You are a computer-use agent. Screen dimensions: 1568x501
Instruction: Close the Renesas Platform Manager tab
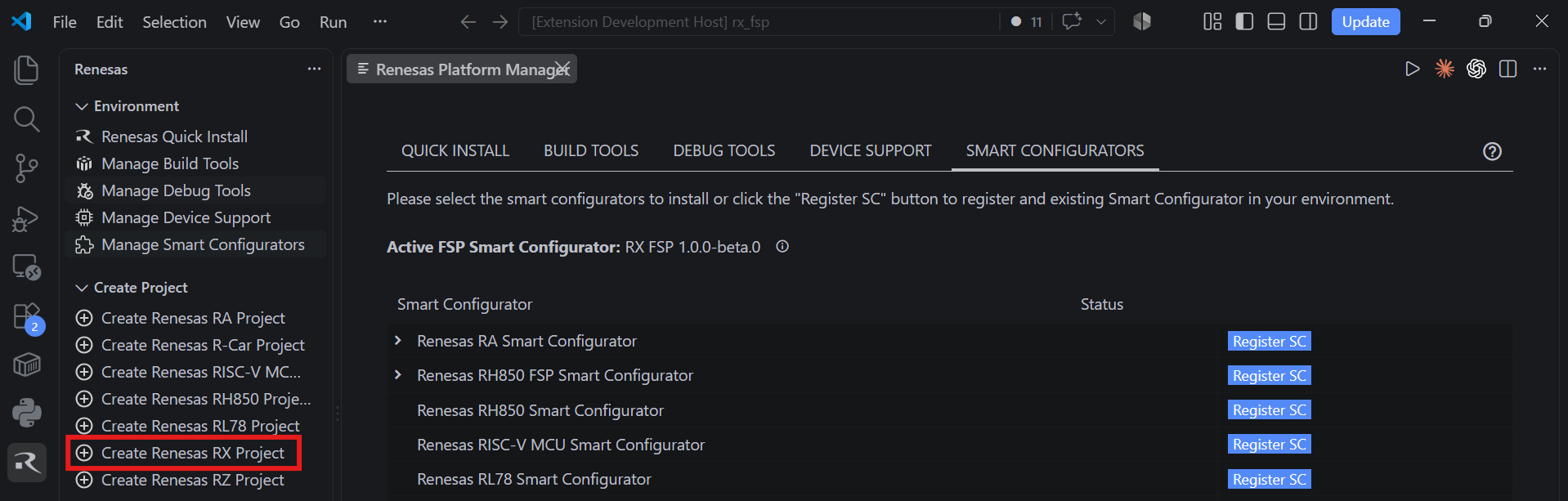[x=562, y=69]
